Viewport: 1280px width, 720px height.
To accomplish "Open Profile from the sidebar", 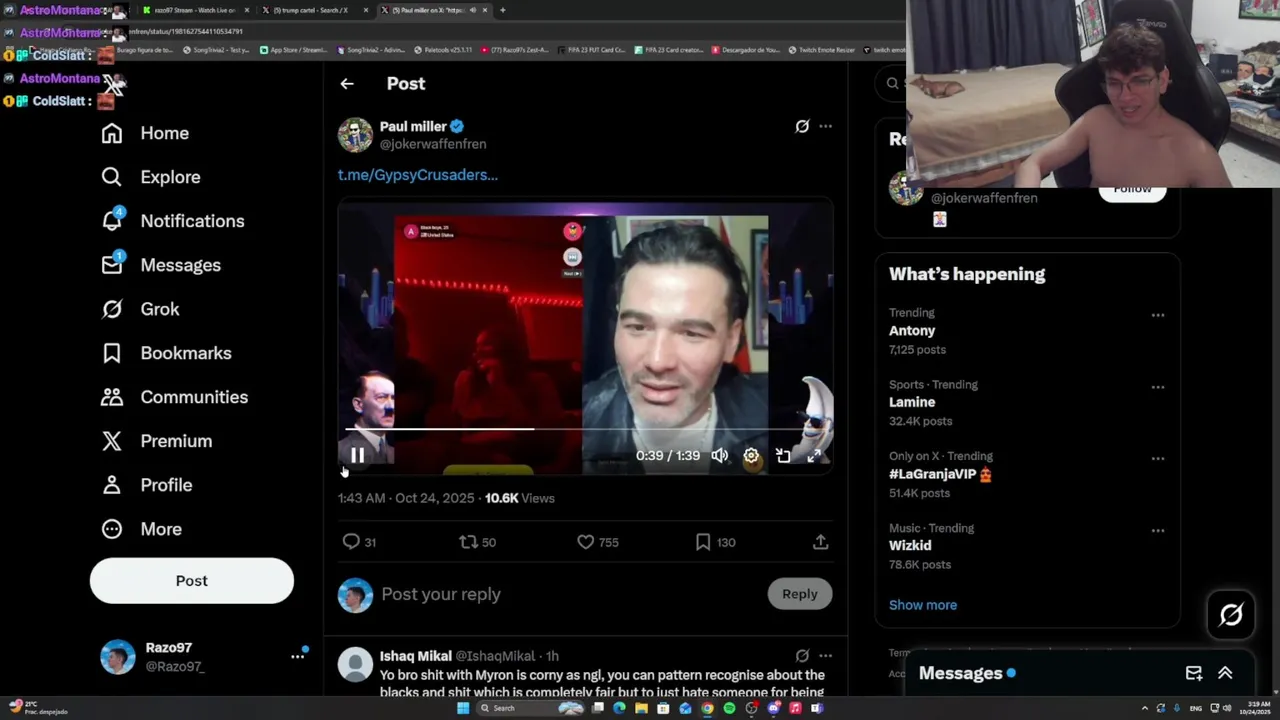I will click(146, 485).
